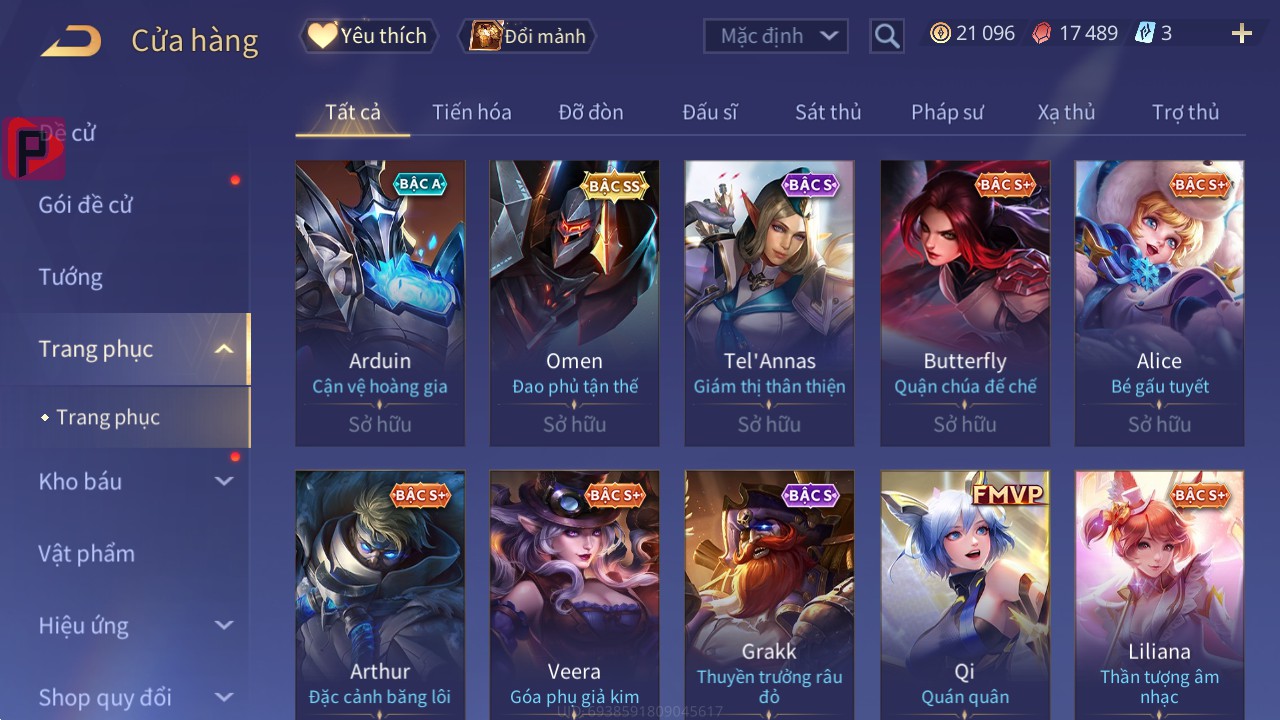This screenshot has height=720, width=1280.
Task: Select the Butterfly Quận chúa đế chế skin
Action: pyautogui.click(x=965, y=303)
